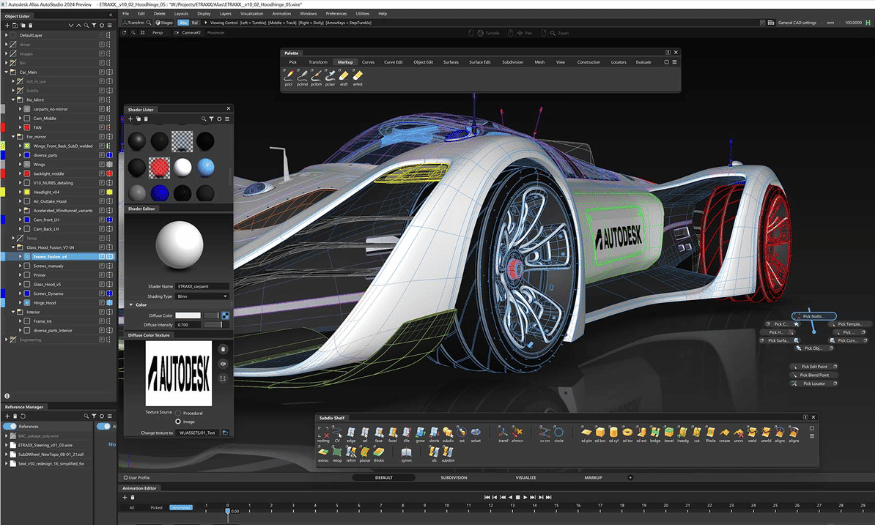875x525 pixels.
Task: Click the trash icon in Object Lister
Action: (30, 25)
